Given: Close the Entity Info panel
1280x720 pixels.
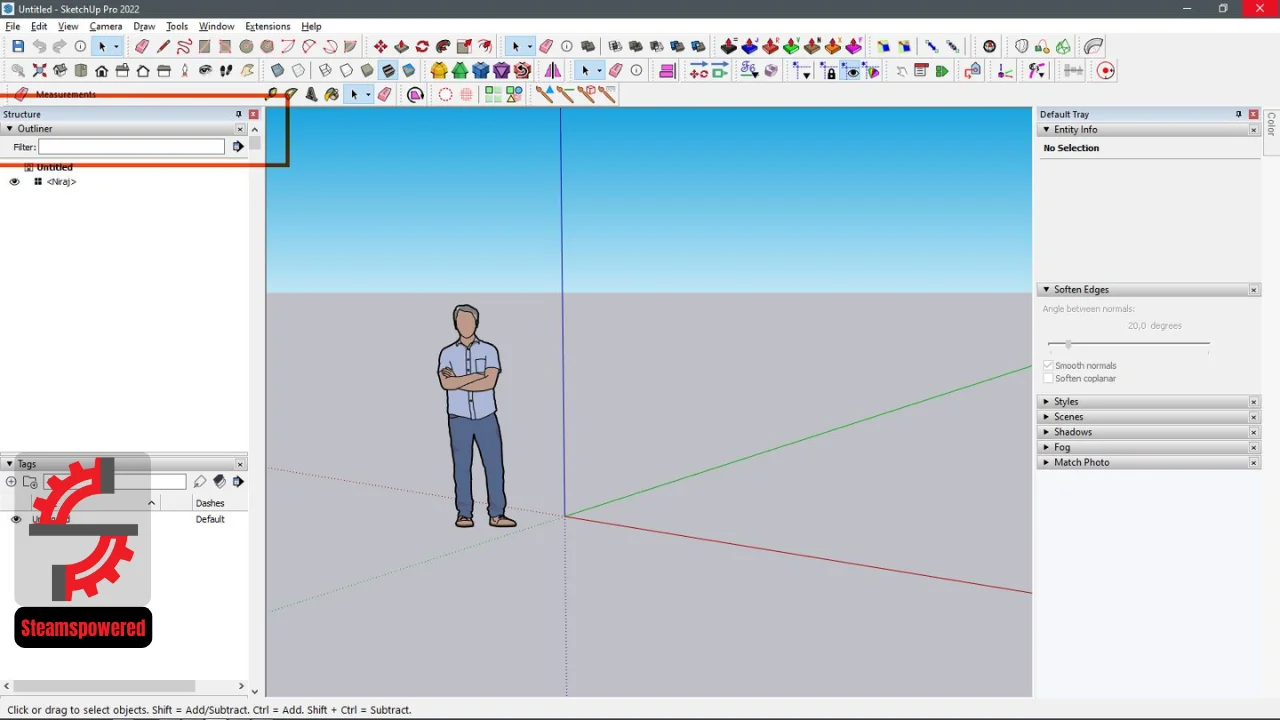Looking at the screenshot, I should [1253, 130].
